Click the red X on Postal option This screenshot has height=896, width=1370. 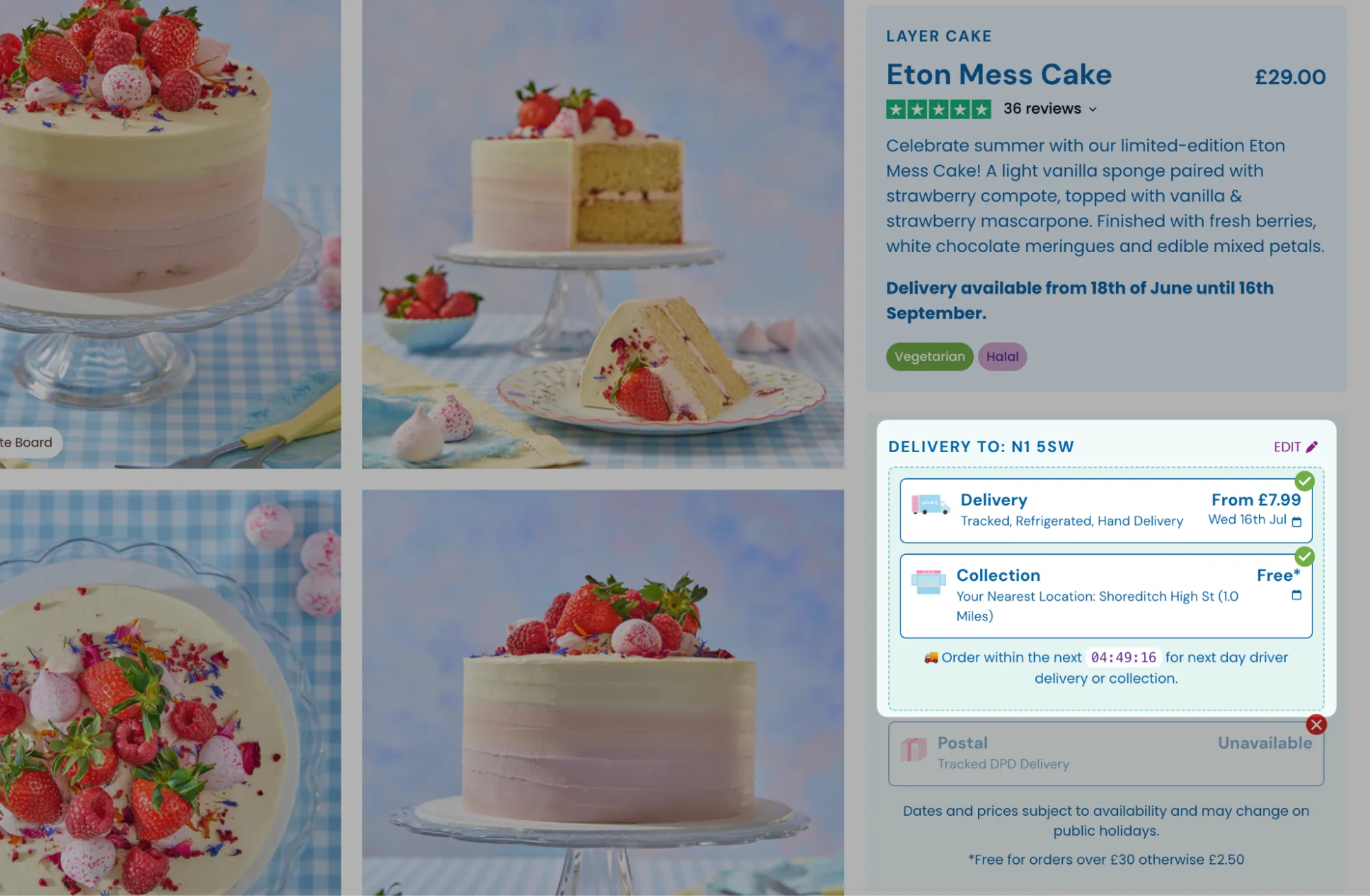[x=1316, y=725]
